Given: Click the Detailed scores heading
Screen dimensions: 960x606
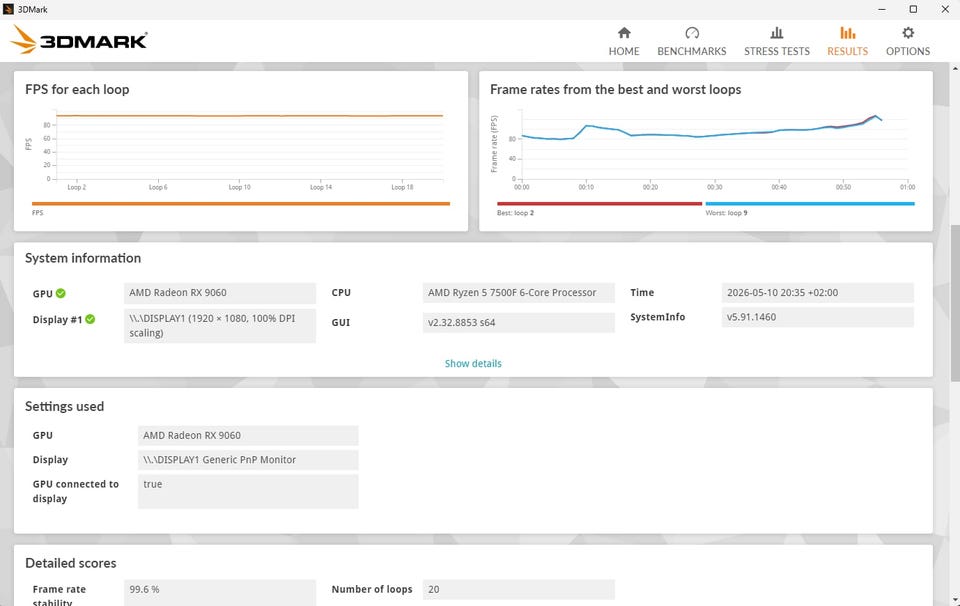Looking at the screenshot, I should [x=70, y=563].
